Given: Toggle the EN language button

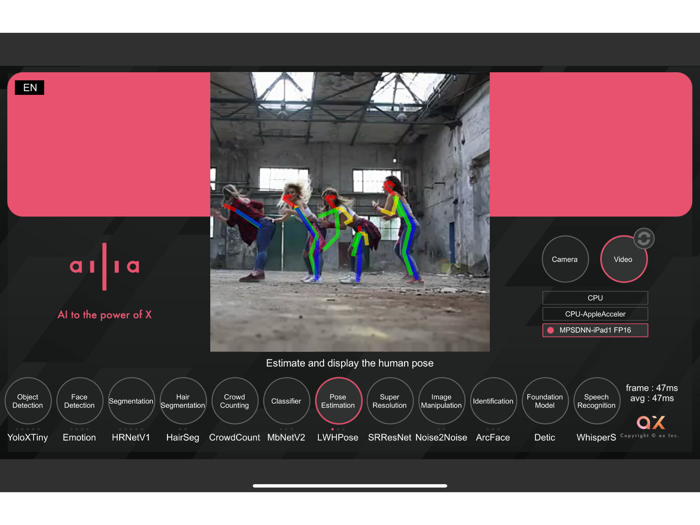Looking at the screenshot, I should (30, 88).
